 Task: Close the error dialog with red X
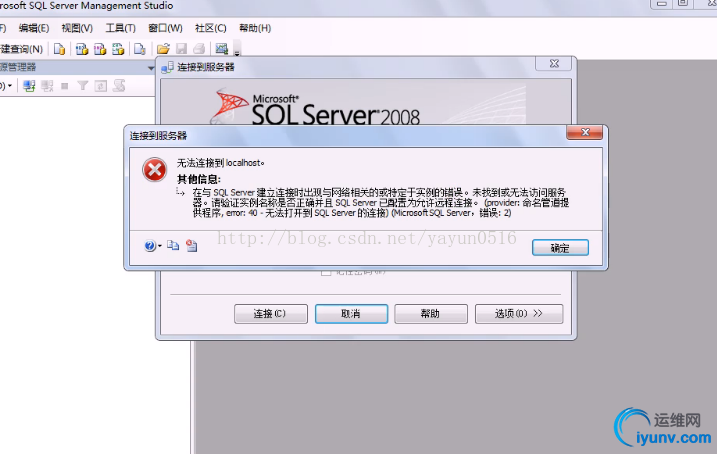pyautogui.click(x=584, y=132)
